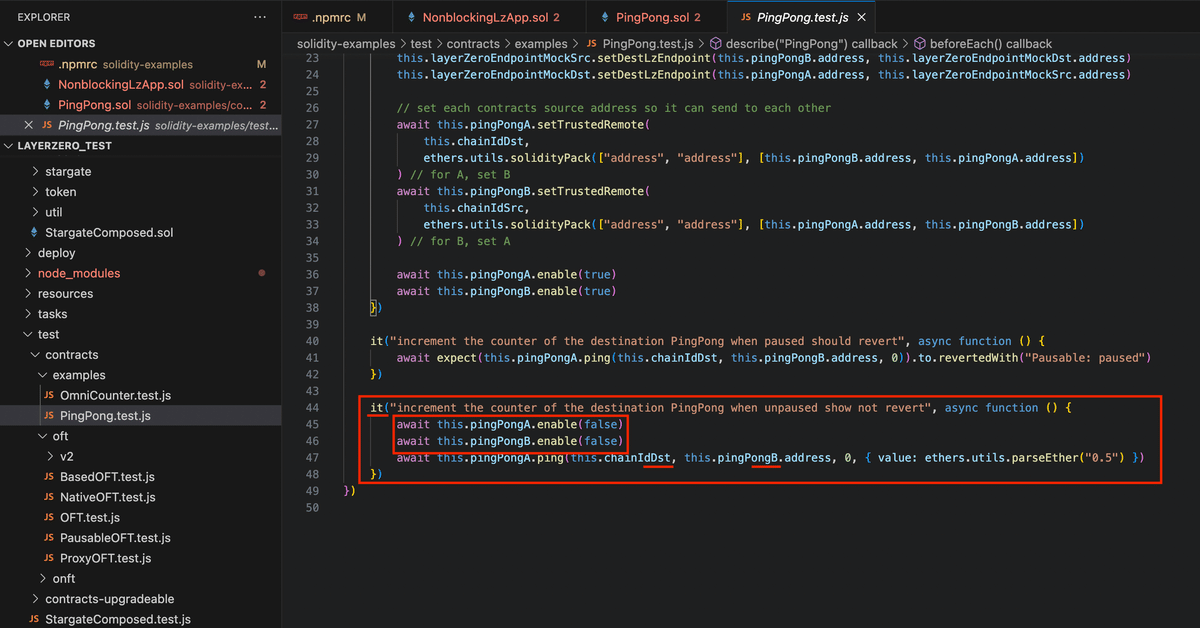Click solidity-examples in the breadcrumb
Image resolution: width=1200 pixels, height=628 pixels.
(x=346, y=44)
